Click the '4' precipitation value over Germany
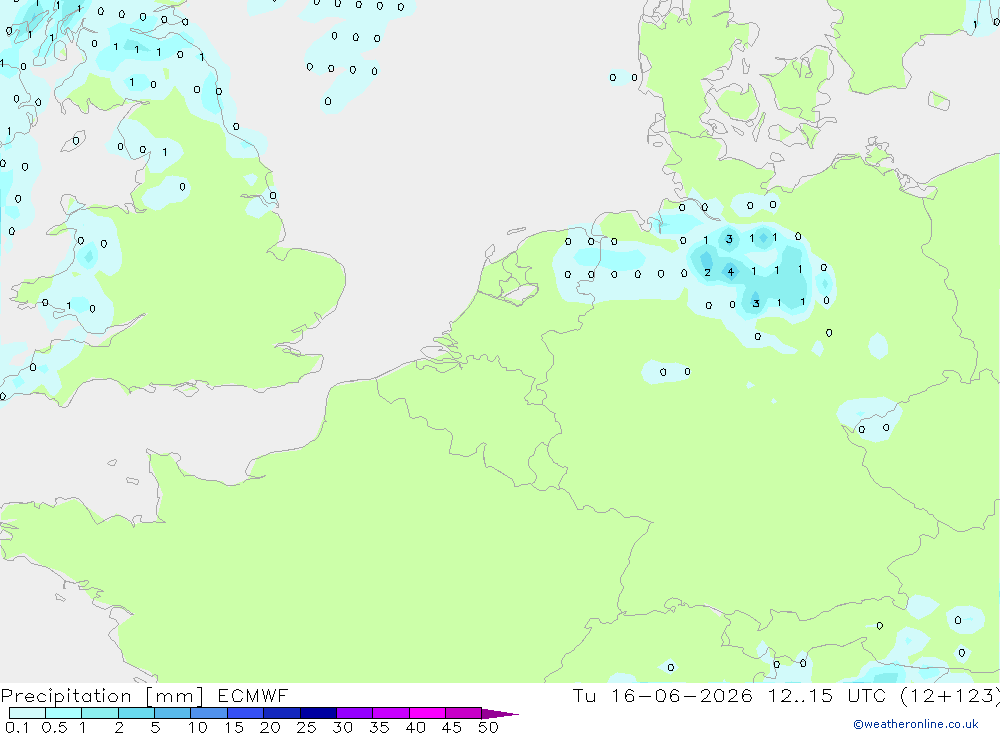The width and height of the screenshot is (1000, 733). (731, 272)
